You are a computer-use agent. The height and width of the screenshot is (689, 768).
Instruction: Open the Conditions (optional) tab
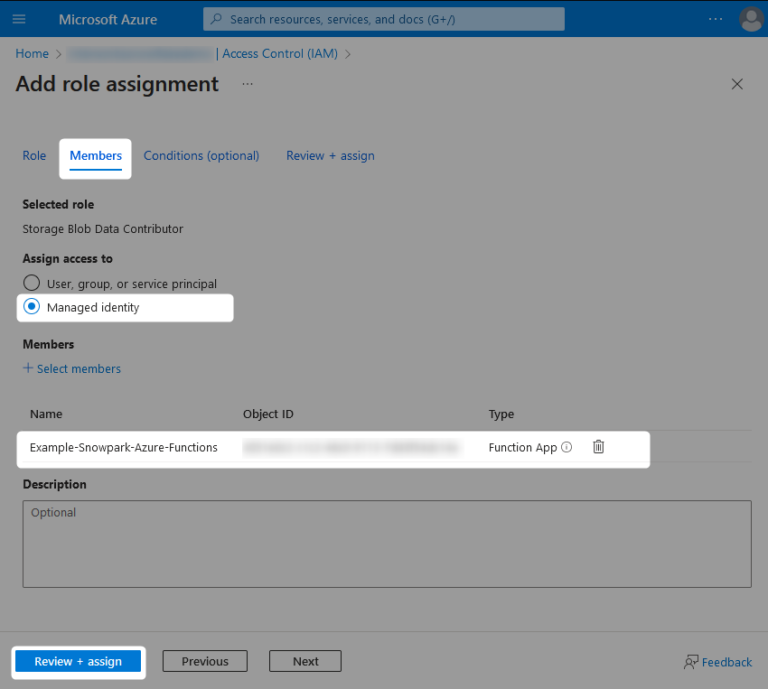pyautogui.click(x=201, y=155)
